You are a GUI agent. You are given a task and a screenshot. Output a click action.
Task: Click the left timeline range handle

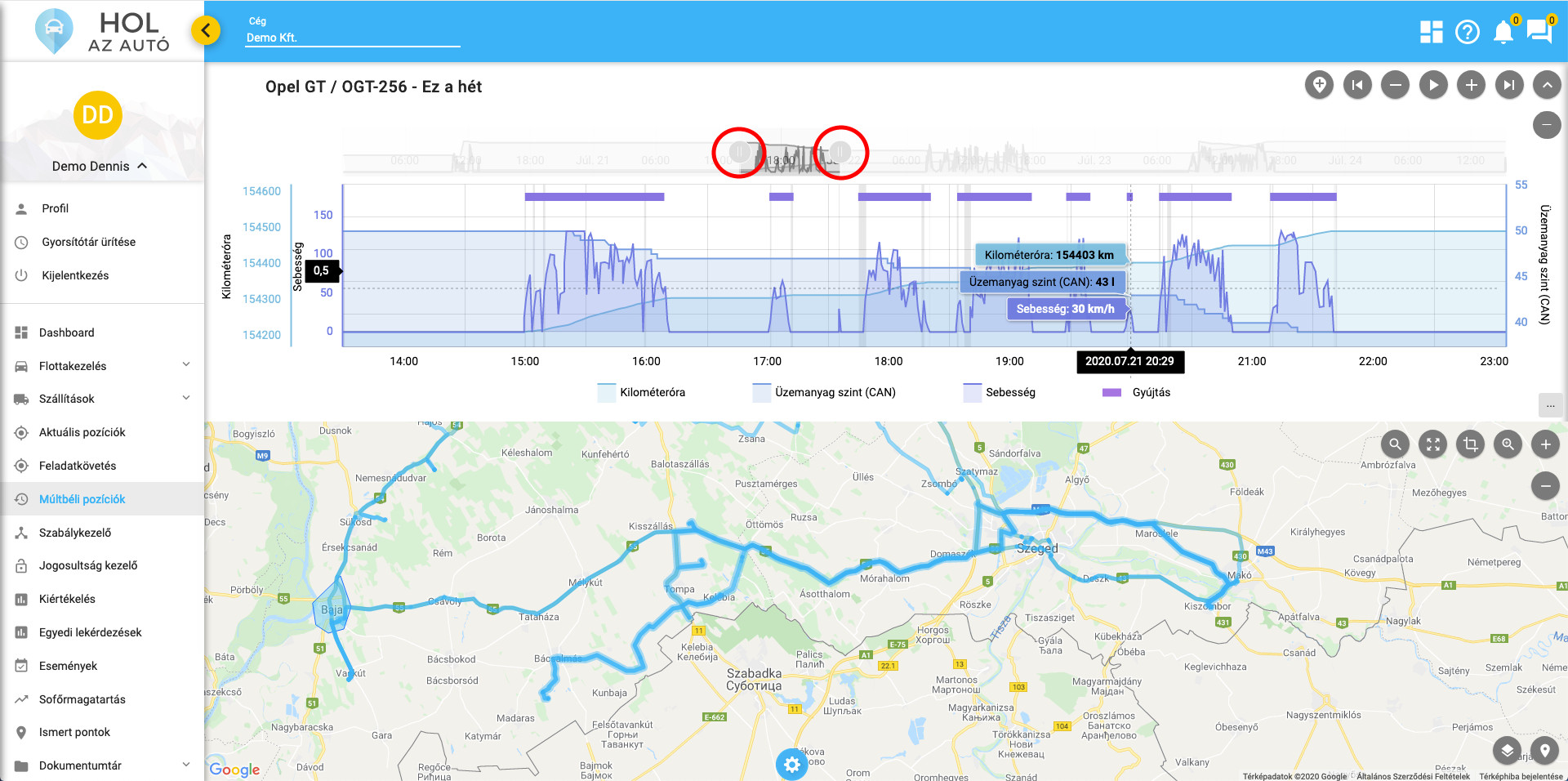[x=739, y=151]
